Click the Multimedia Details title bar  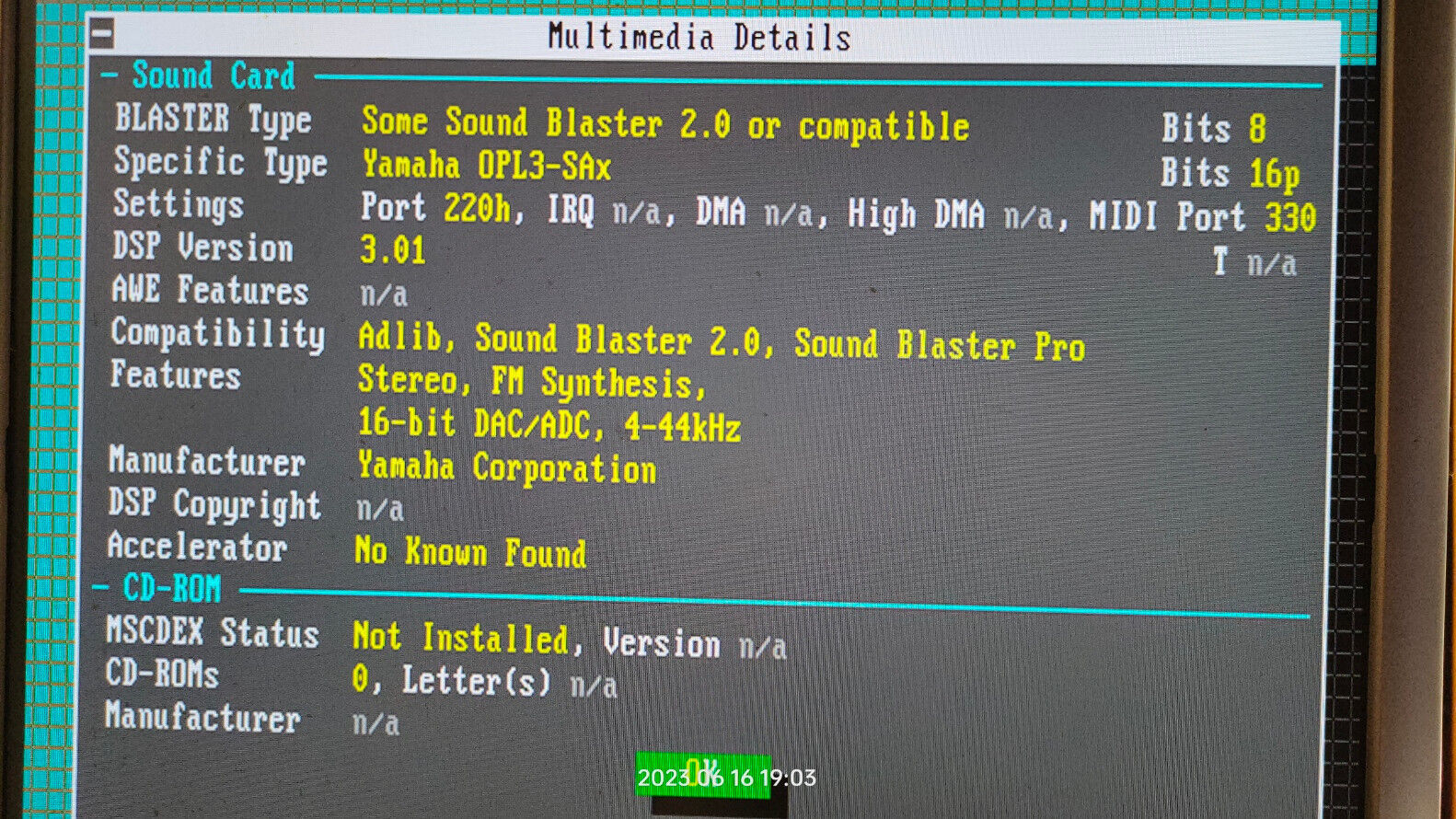(699, 38)
